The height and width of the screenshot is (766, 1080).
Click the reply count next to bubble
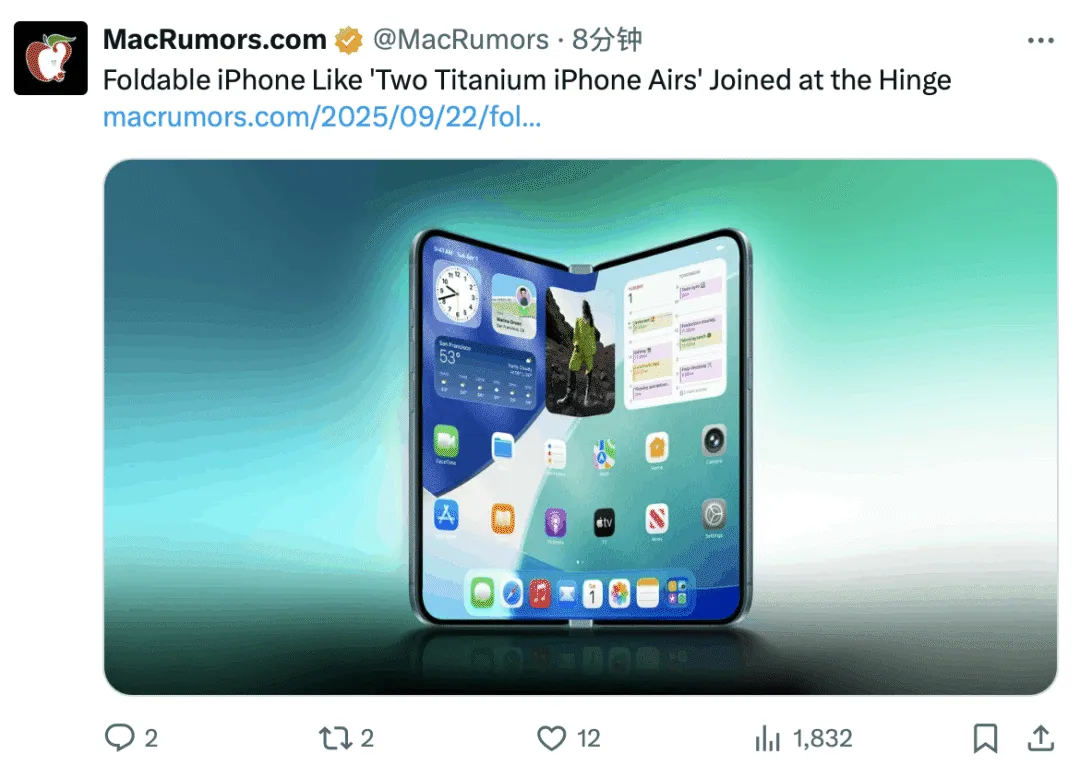click(x=151, y=738)
